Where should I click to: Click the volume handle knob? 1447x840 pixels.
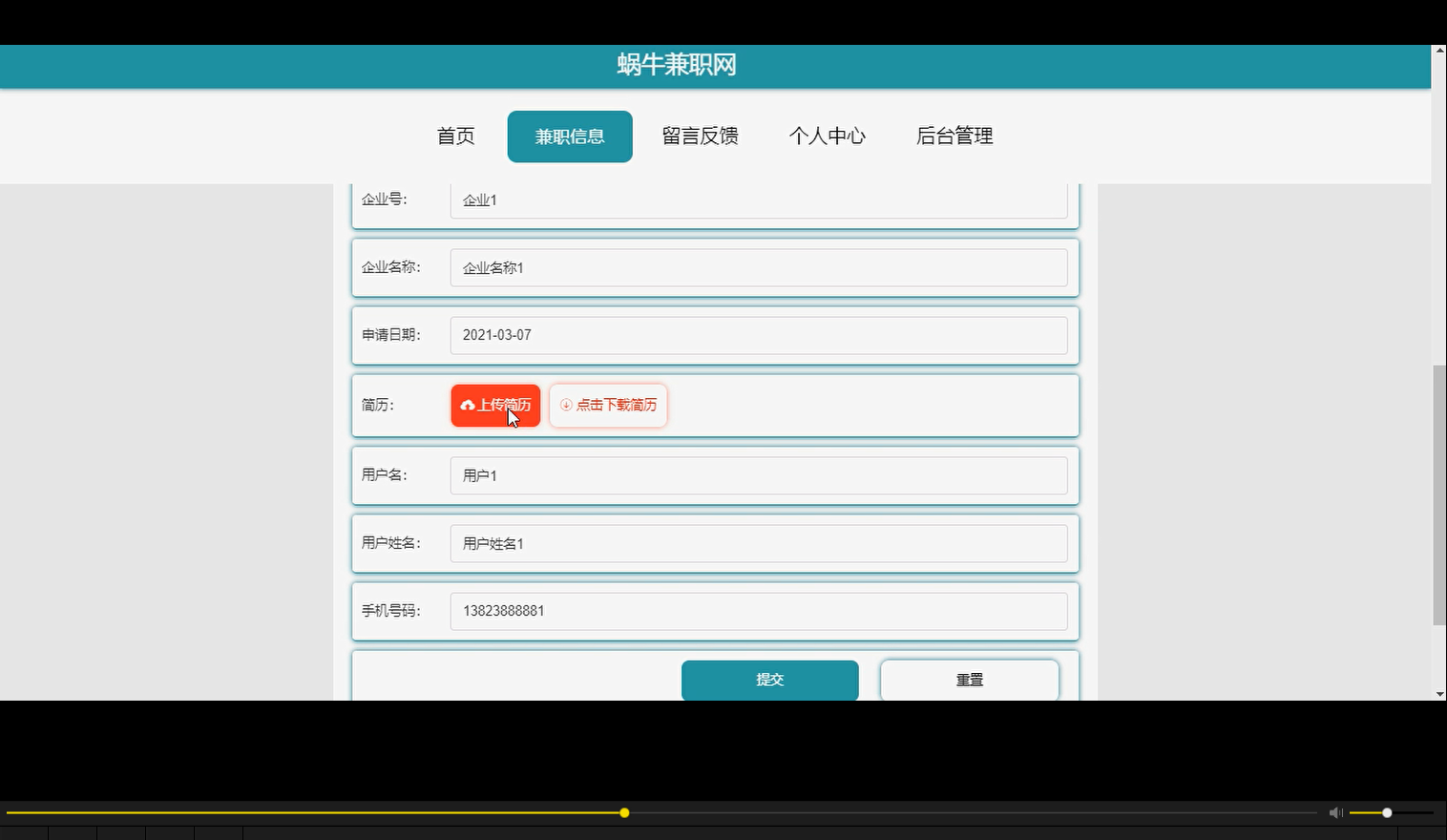click(x=1385, y=812)
